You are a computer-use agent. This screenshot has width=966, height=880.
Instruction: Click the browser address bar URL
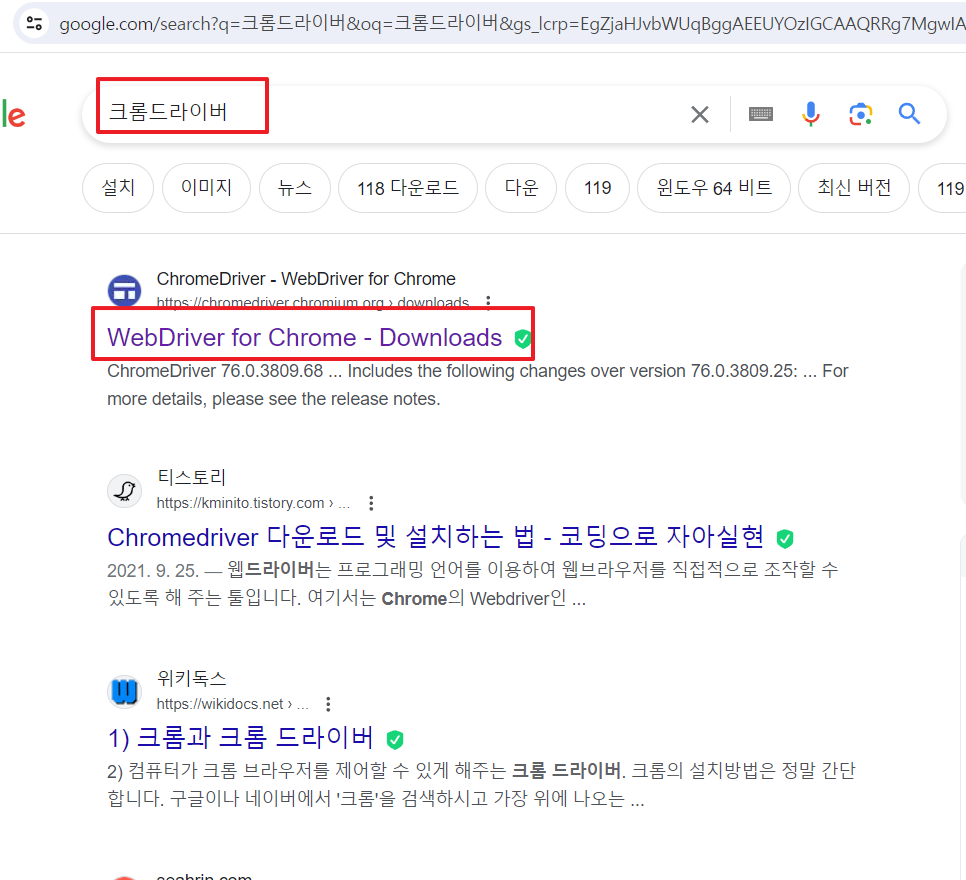tap(511, 24)
